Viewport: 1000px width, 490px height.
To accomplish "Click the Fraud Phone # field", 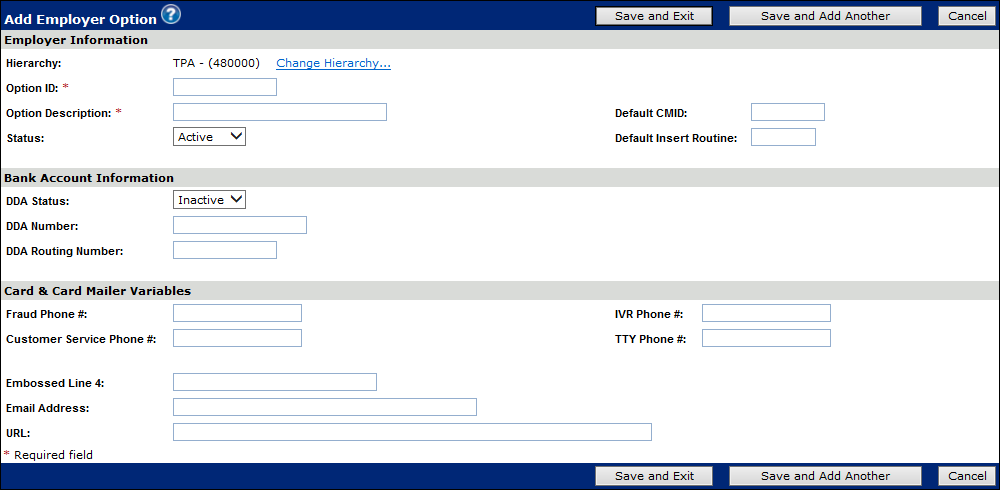I will click(237, 314).
